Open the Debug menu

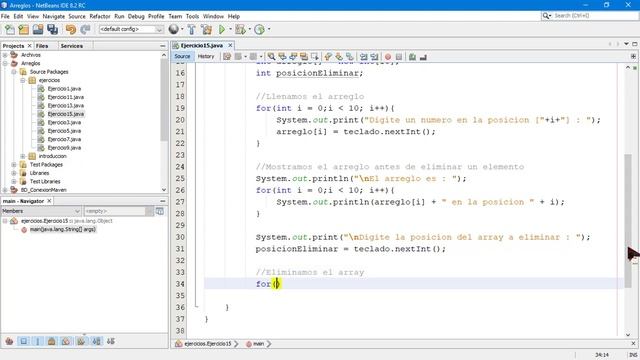point(136,16)
